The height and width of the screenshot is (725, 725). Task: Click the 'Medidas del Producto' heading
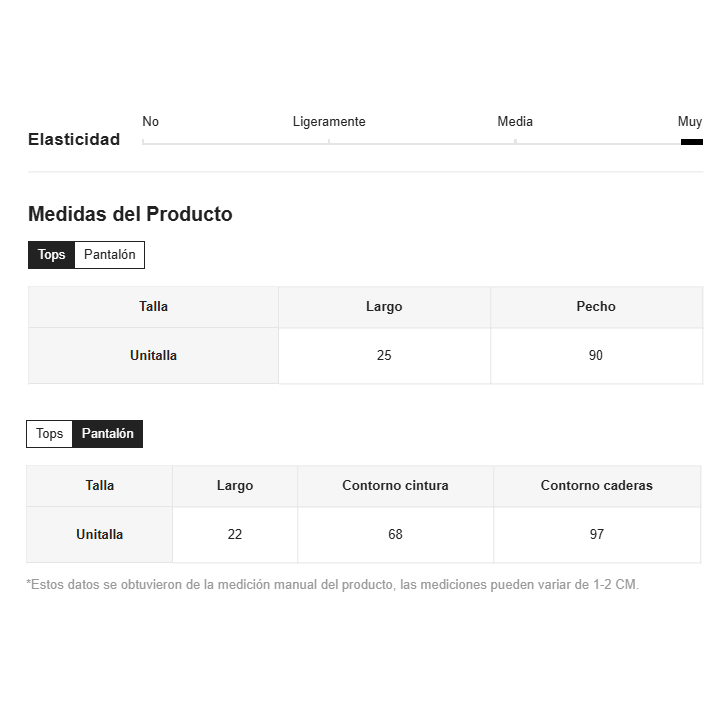click(130, 214)
